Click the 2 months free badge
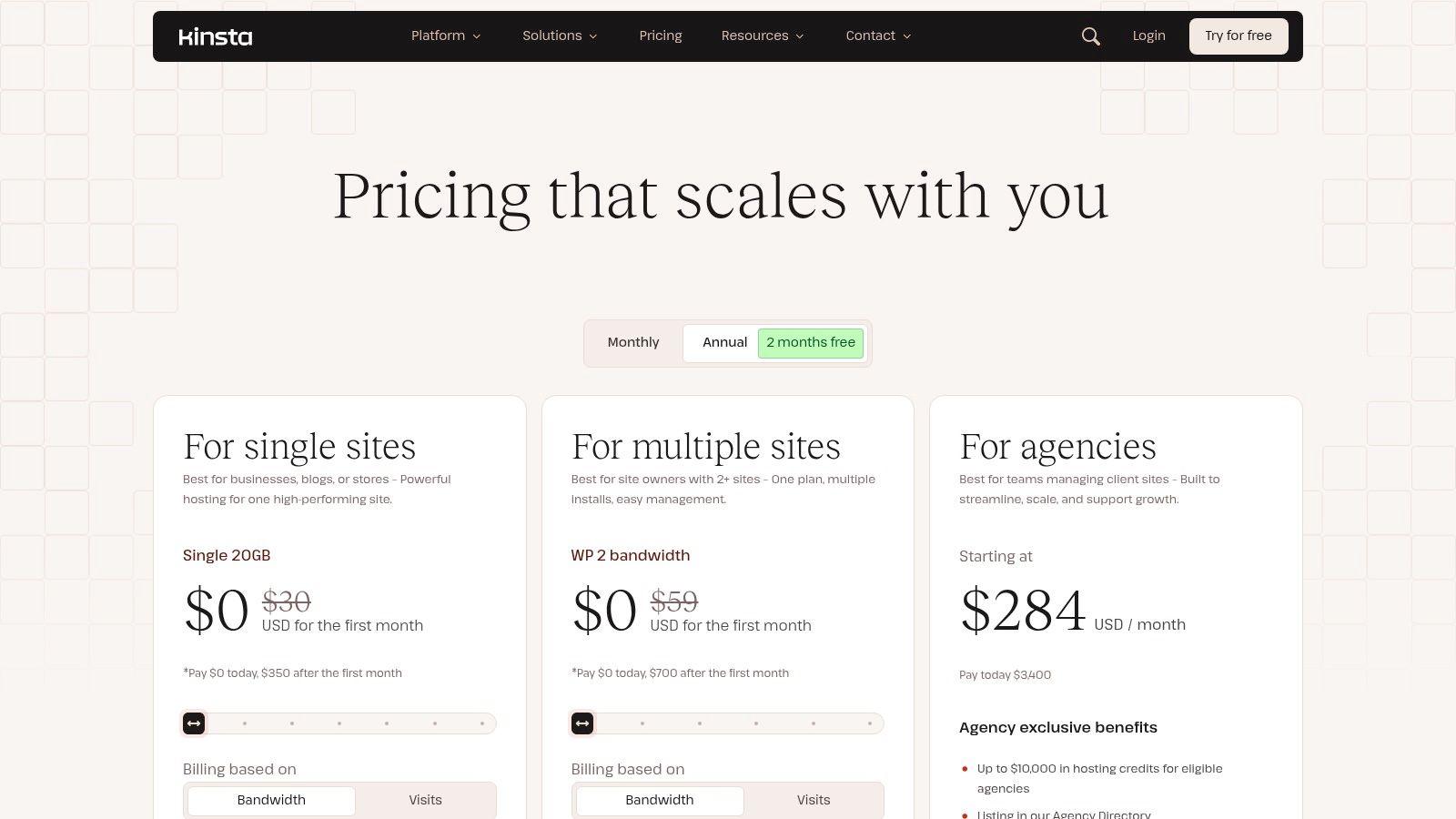 tap(810, 342)
